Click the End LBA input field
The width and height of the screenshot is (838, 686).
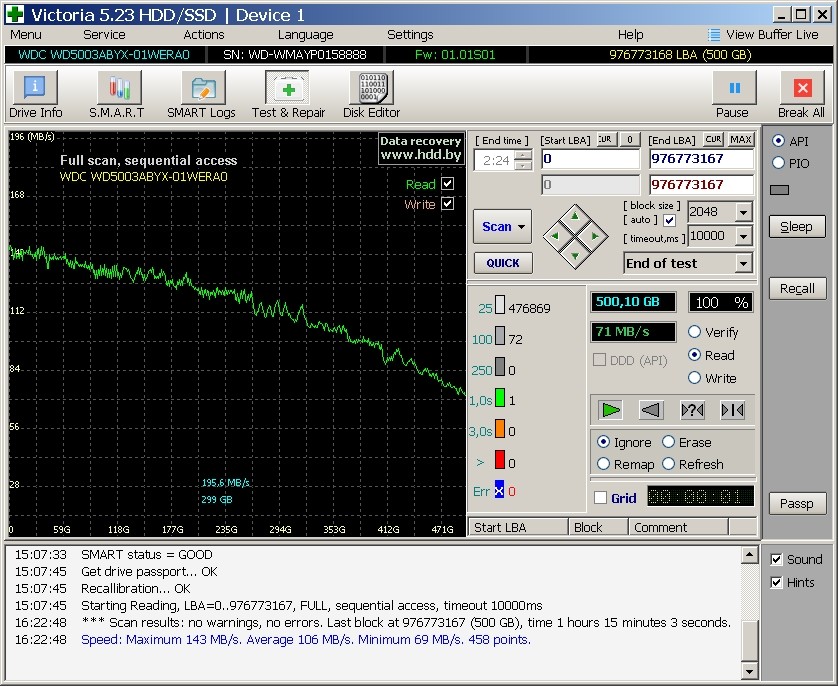pyautogui.click(x=701, y=159)
